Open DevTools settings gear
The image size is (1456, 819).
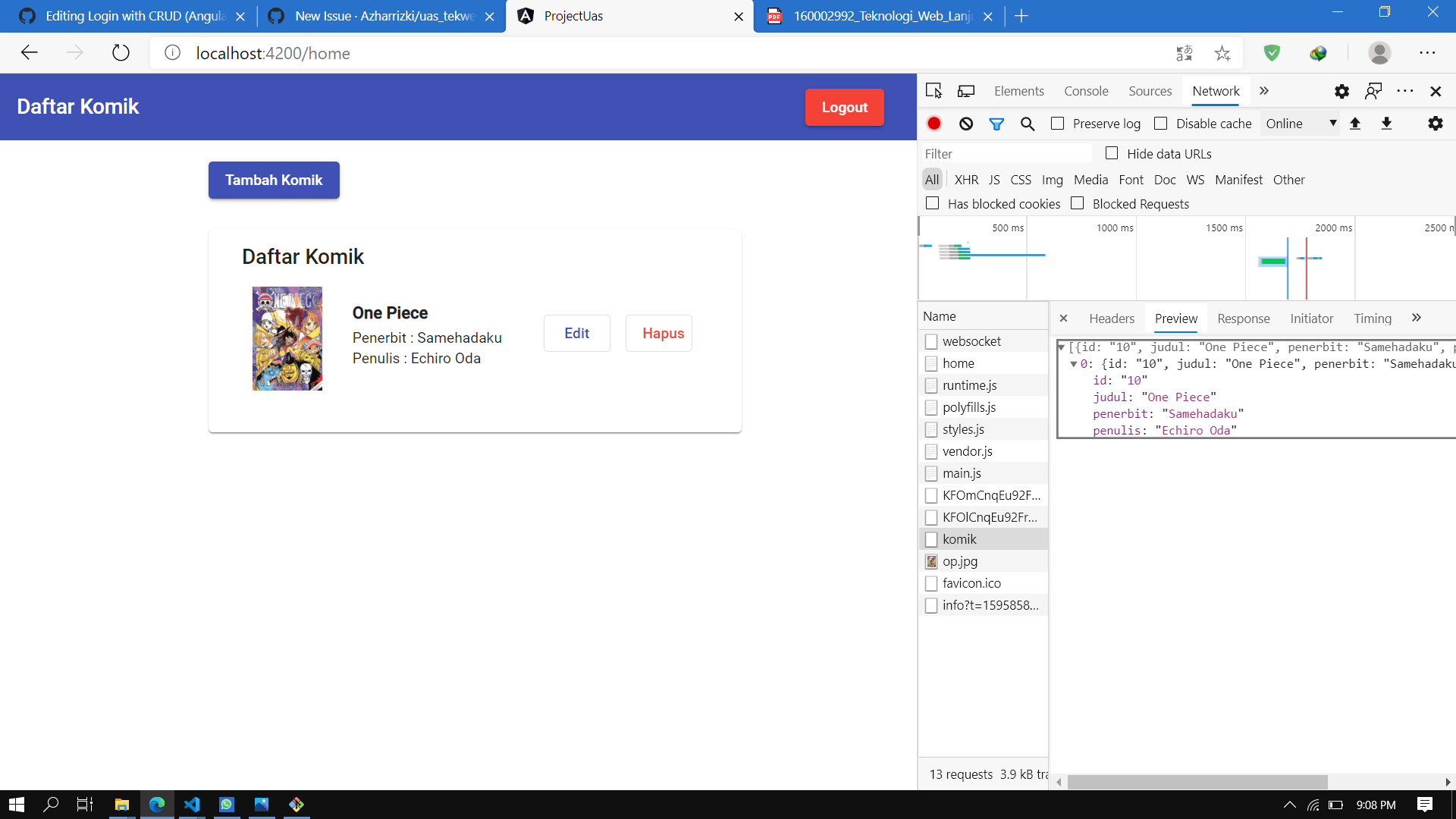point(1341,91)
